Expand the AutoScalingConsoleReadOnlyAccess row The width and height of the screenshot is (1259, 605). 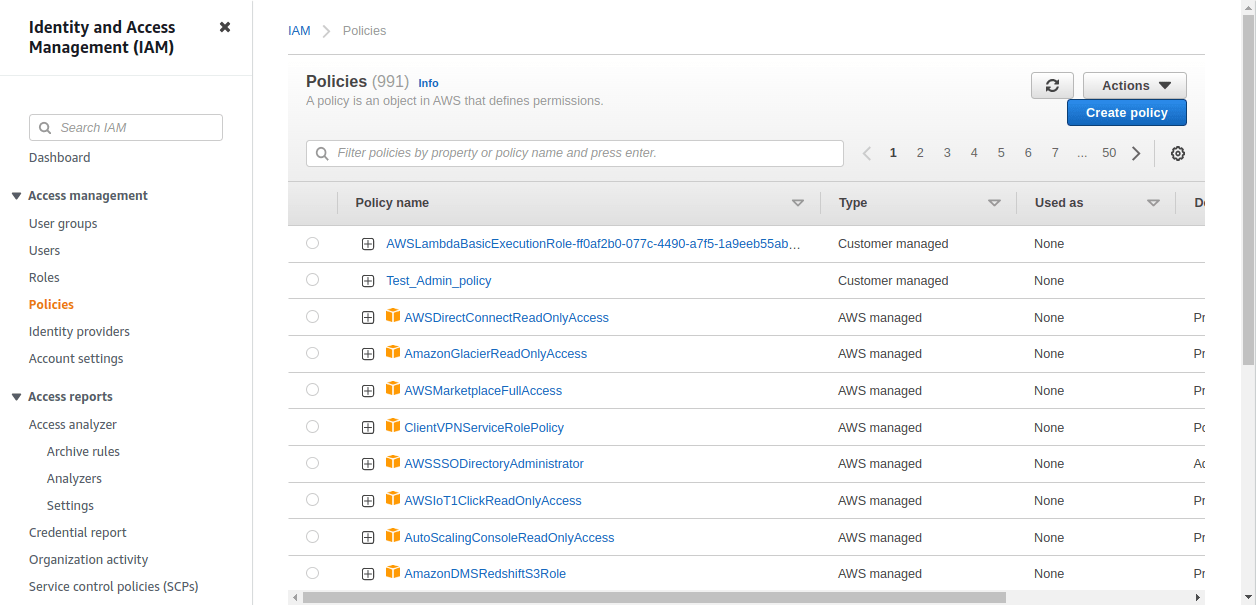point(368,538)
